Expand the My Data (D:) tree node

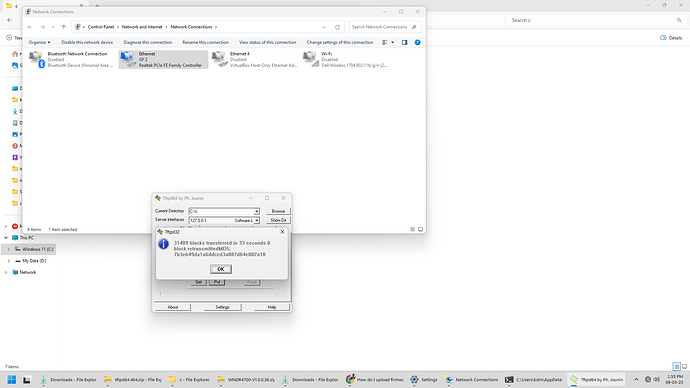click(x=9, y=260)
